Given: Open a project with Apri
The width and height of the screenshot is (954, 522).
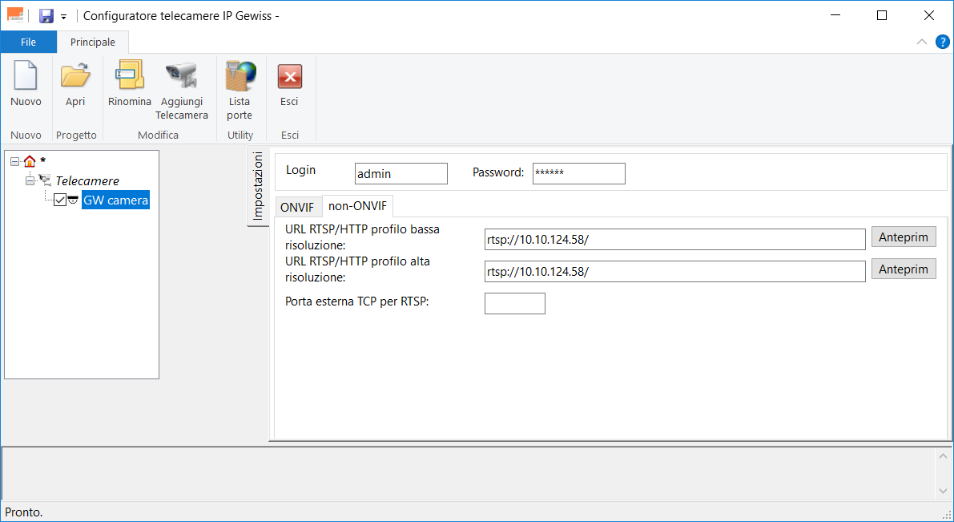Looking at the screenshot, I should click(x=75, y=84).
